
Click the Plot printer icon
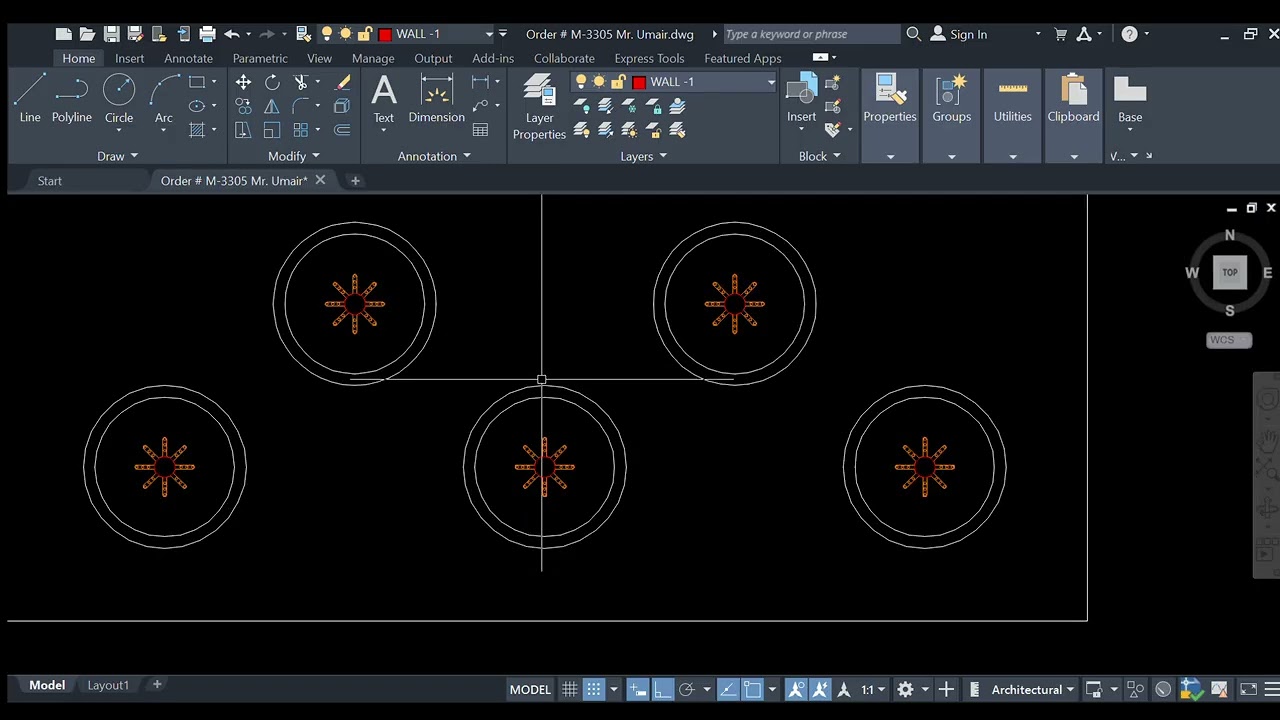click(x=207, y=34)
